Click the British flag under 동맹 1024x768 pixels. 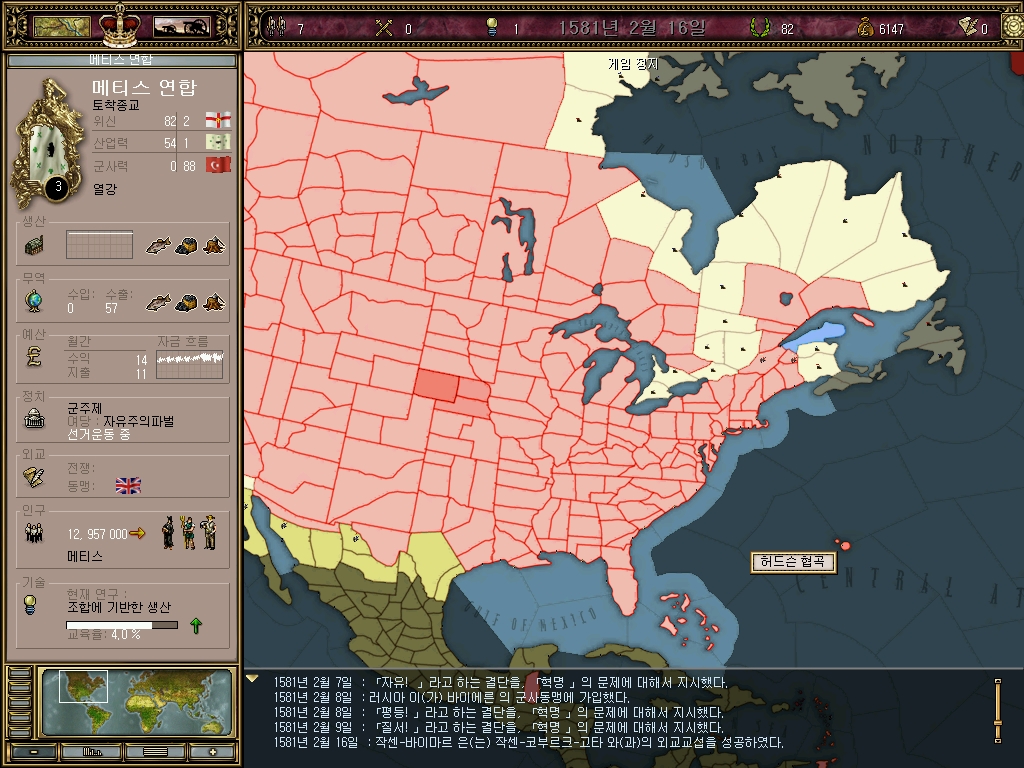pos(128,485)
